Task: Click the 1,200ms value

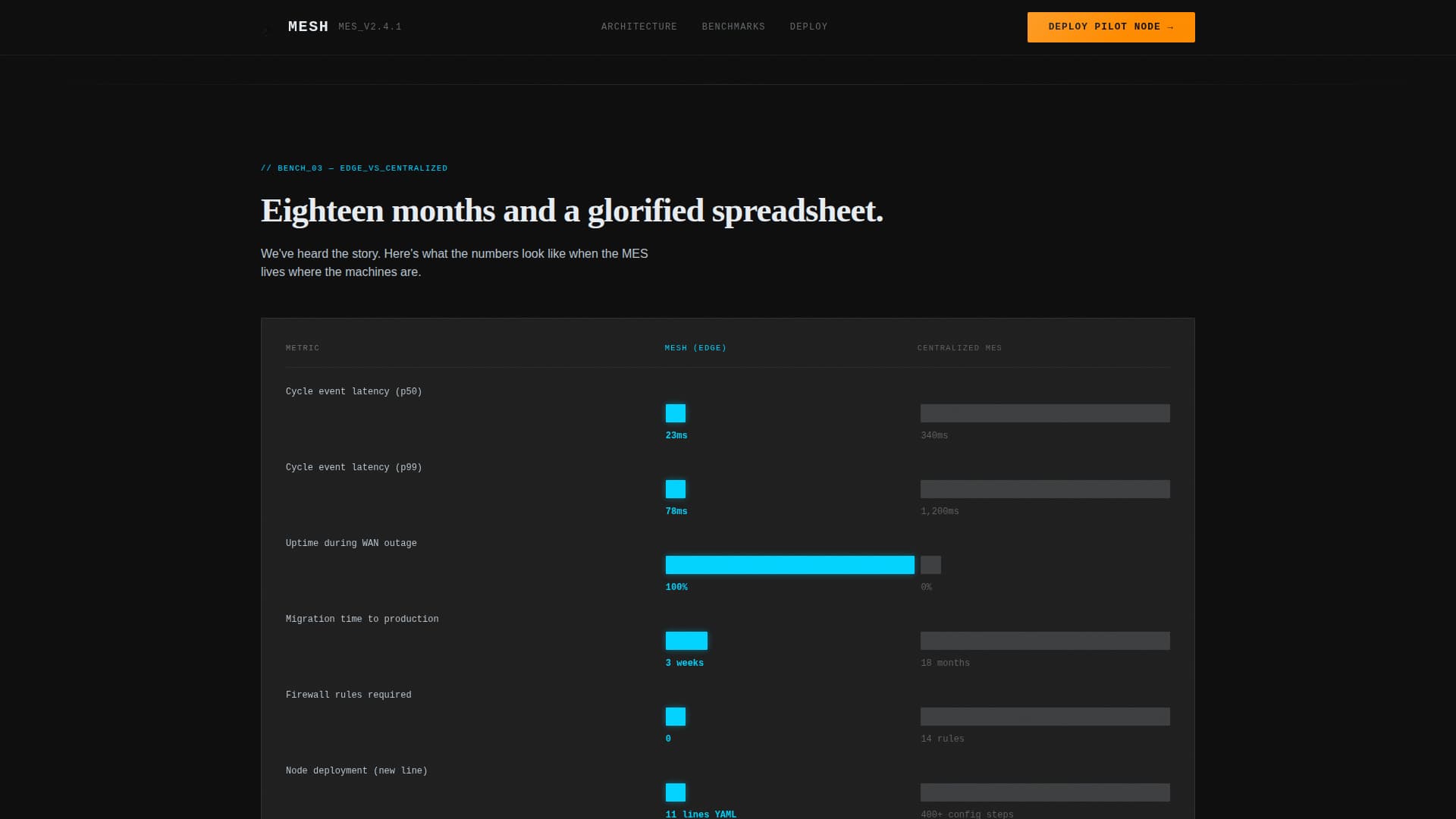Action: coord(940,511)
